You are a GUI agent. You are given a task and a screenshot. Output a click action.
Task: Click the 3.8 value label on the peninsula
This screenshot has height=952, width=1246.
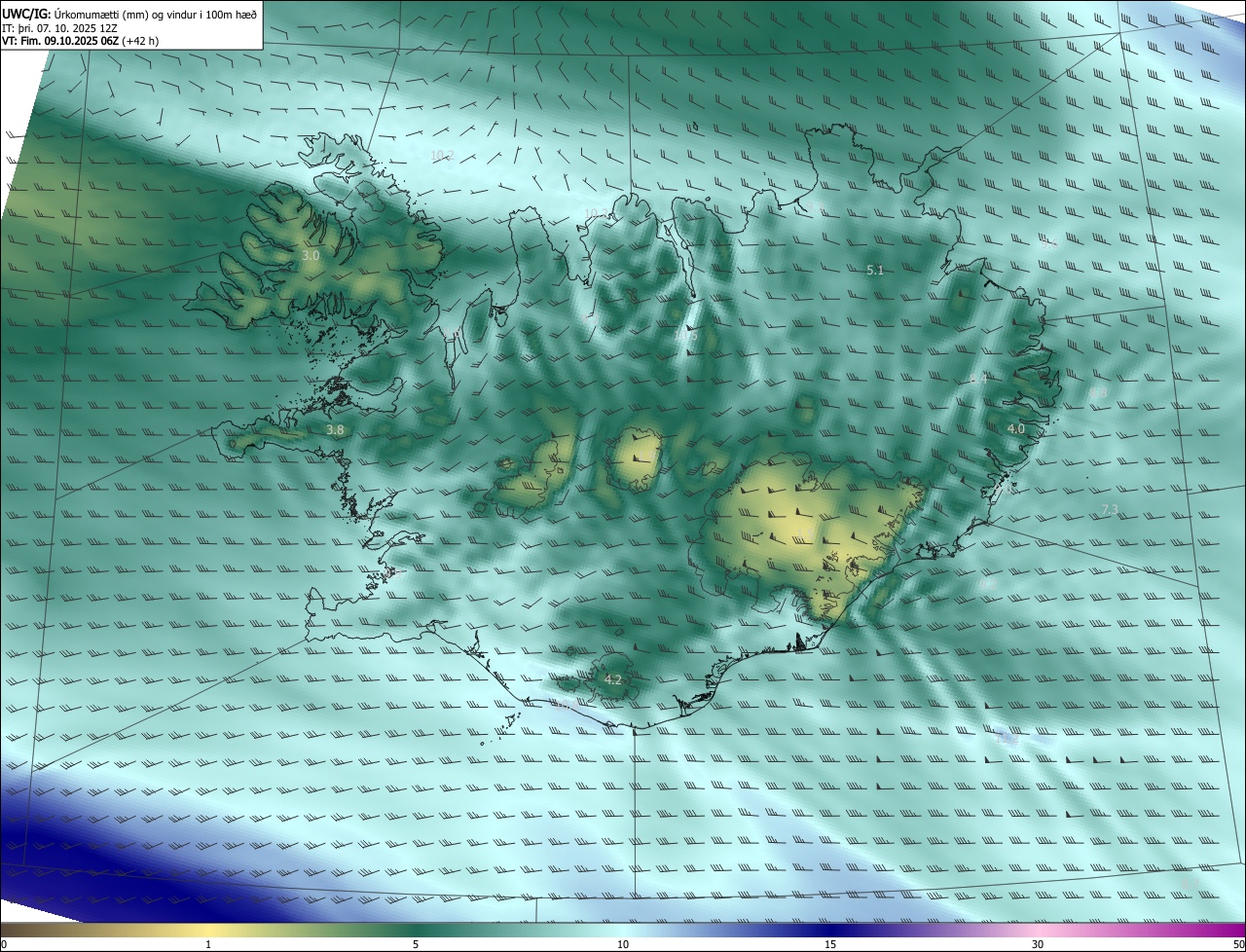[335, 429]
